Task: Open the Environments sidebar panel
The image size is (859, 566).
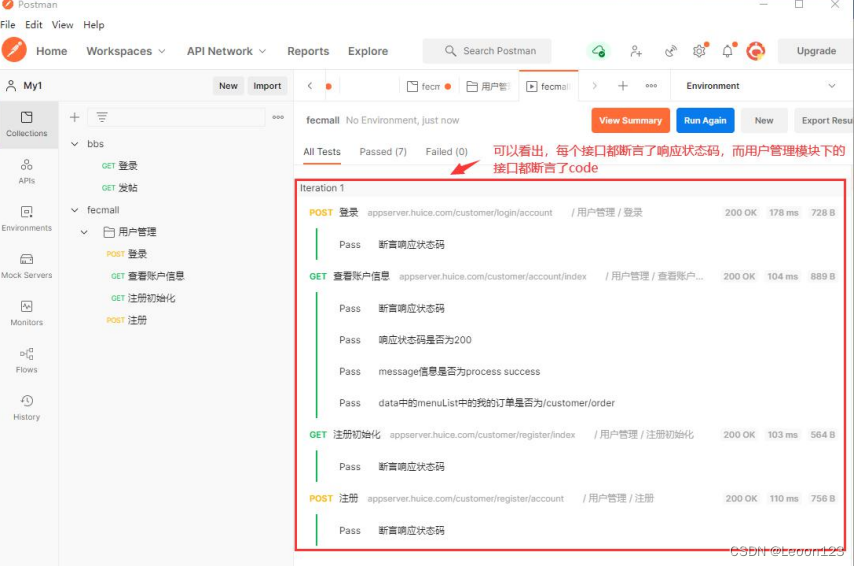Action: click(26, 219)
